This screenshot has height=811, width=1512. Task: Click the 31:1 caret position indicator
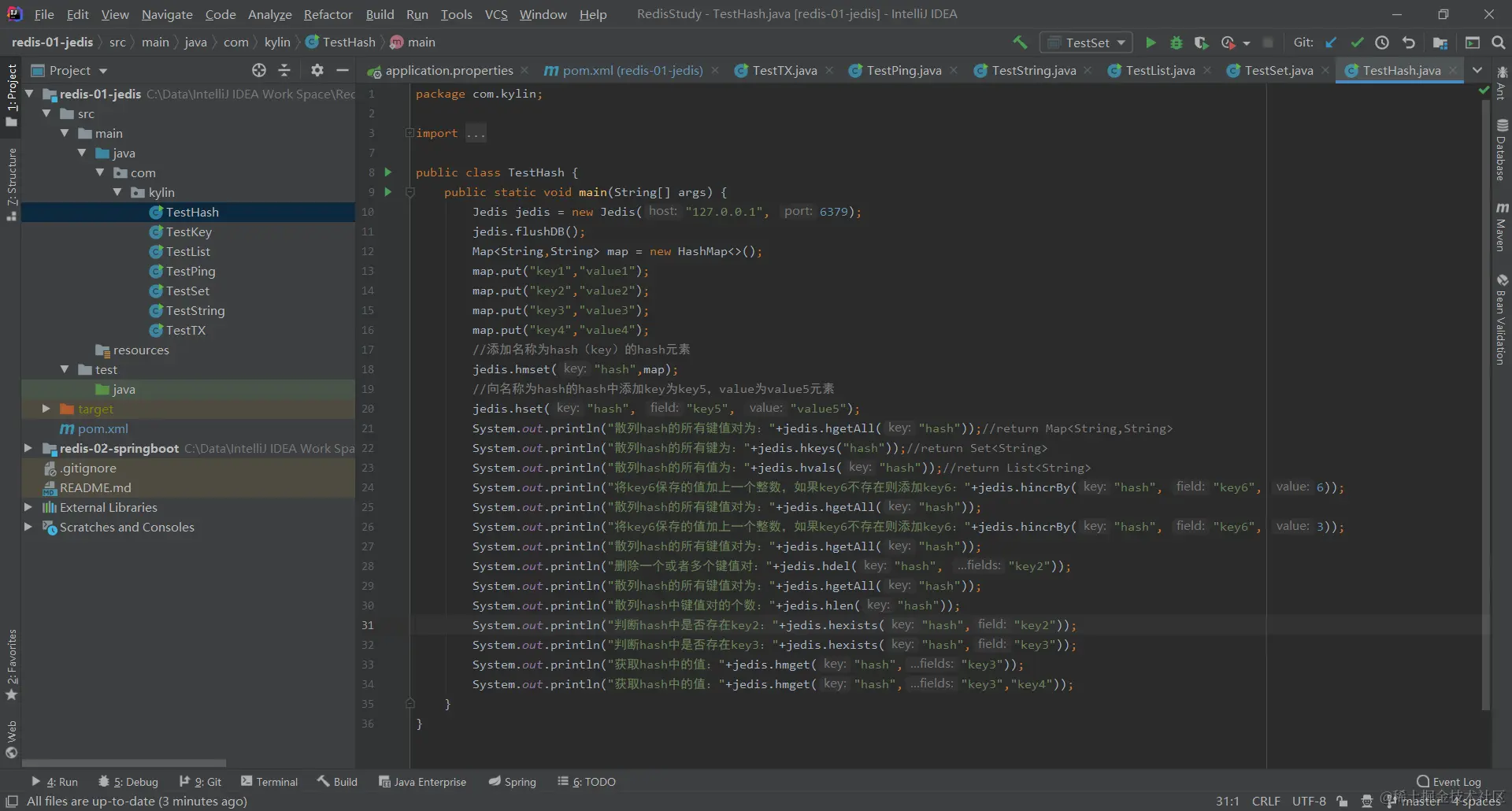pyautogui.click(x=1227, y=802)
